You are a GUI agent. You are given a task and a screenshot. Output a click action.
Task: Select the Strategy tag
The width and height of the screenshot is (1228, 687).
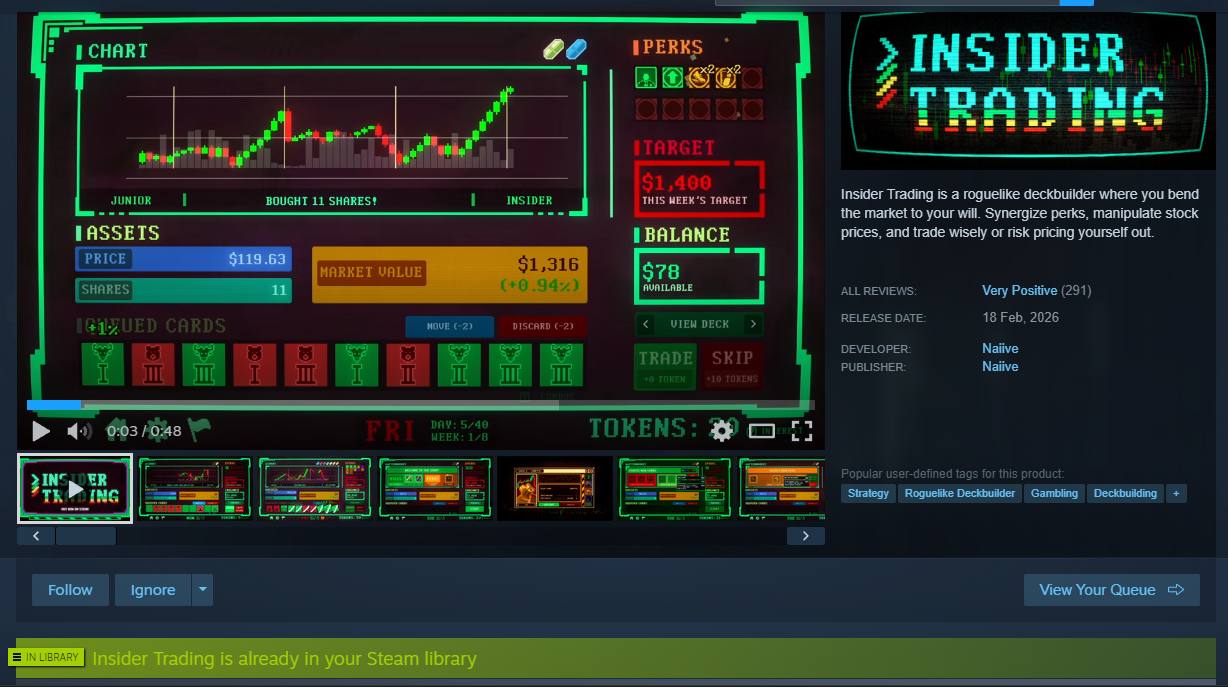[868, 493]
